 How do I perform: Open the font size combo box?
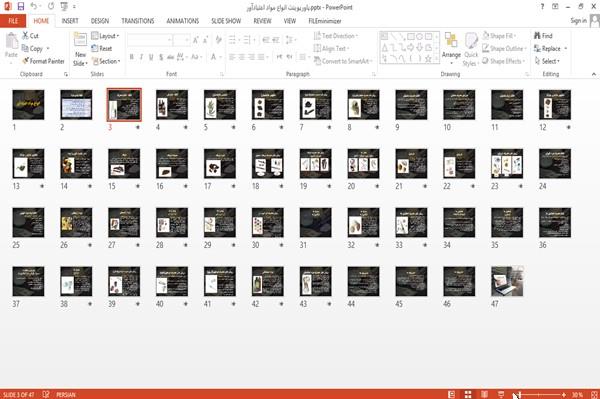tap(181, 40)
